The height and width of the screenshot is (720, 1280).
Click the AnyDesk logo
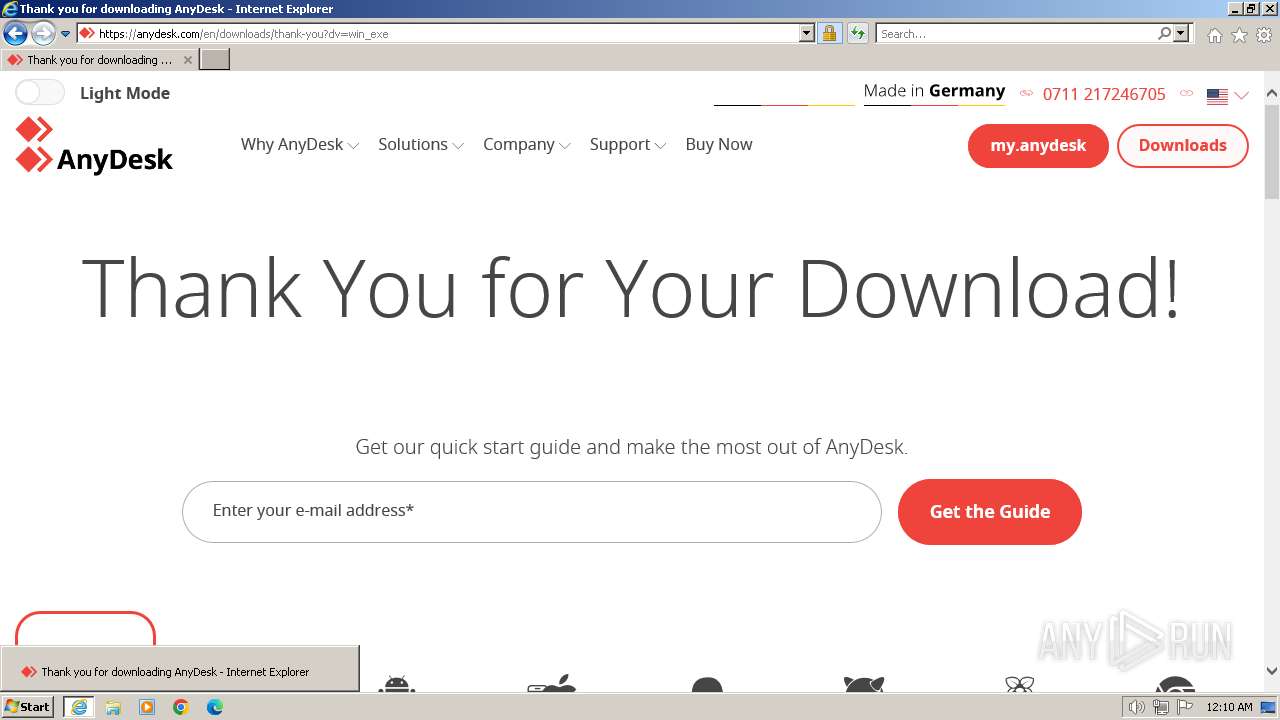coord(95,146)
